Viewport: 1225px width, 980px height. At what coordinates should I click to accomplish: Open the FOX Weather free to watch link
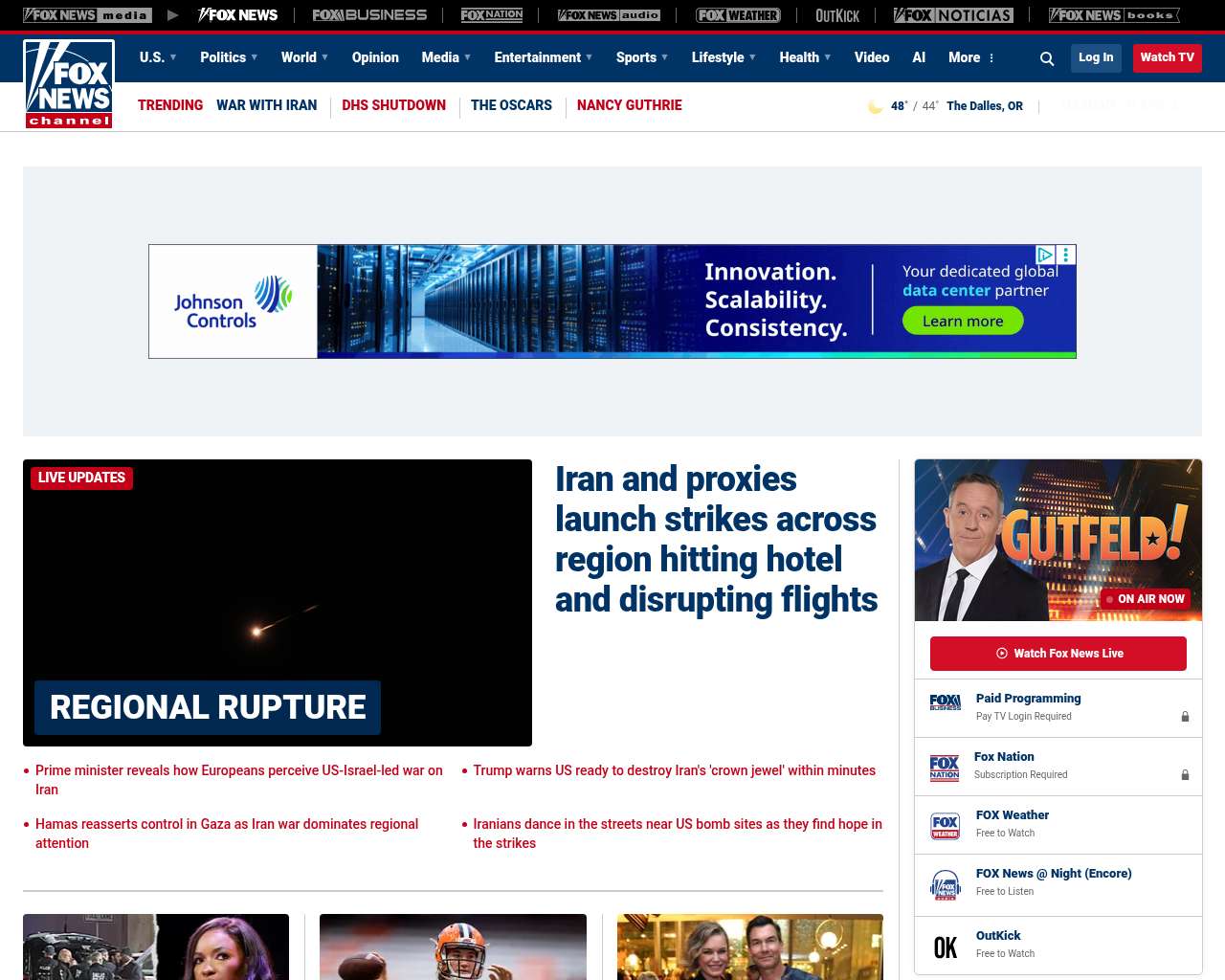pyautogui.click(x=1013, y=815)
